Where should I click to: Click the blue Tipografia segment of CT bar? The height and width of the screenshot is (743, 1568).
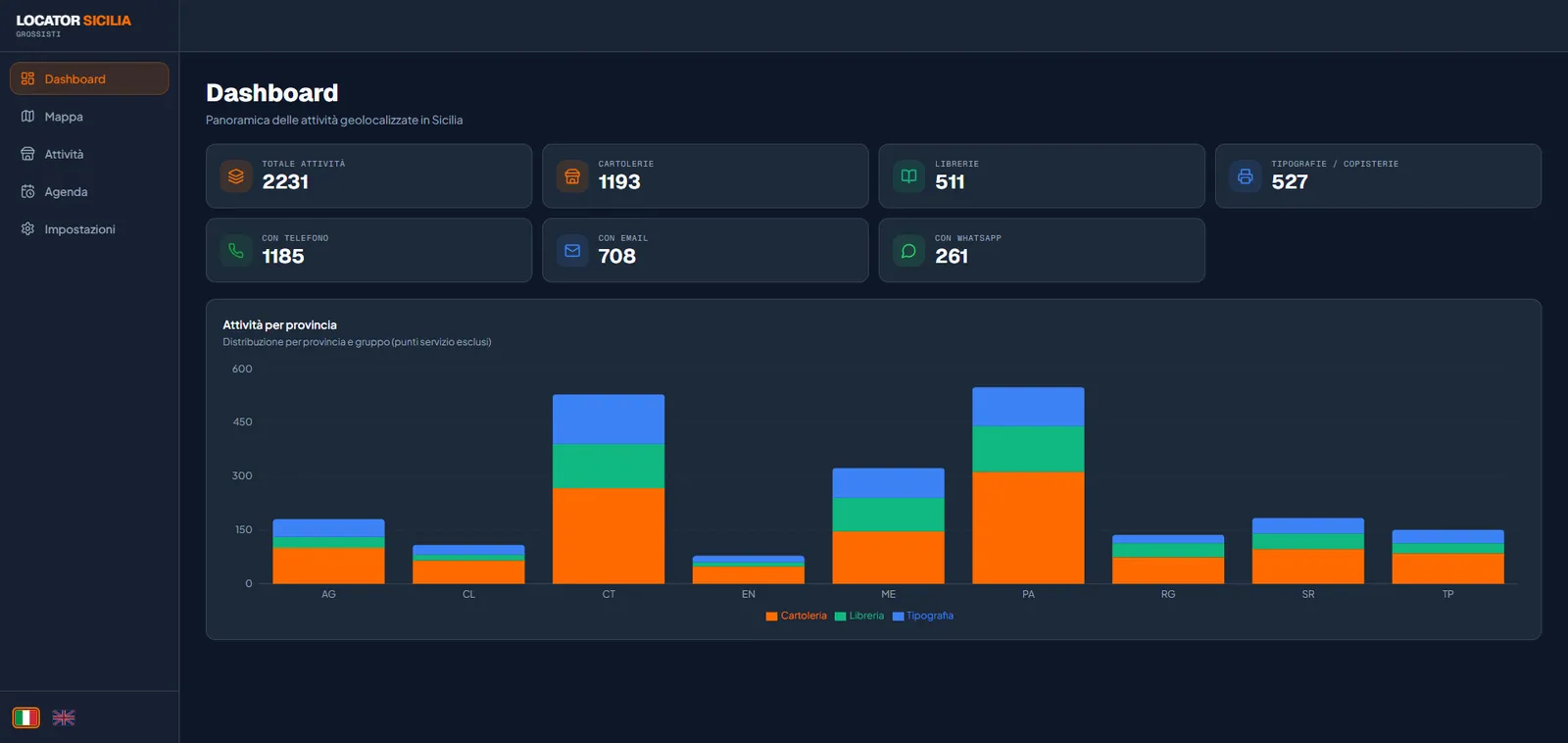609,420
